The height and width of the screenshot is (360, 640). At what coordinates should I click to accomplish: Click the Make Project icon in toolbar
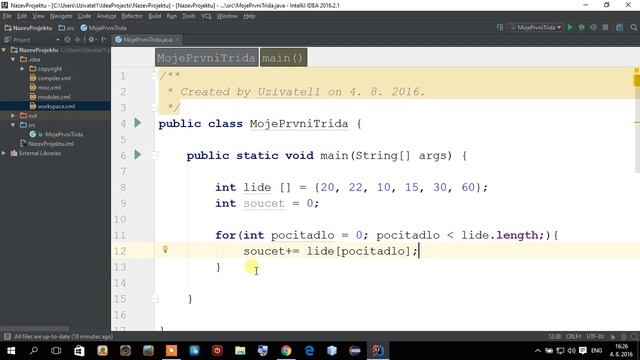pyautogui.click(x=500, y=27)
